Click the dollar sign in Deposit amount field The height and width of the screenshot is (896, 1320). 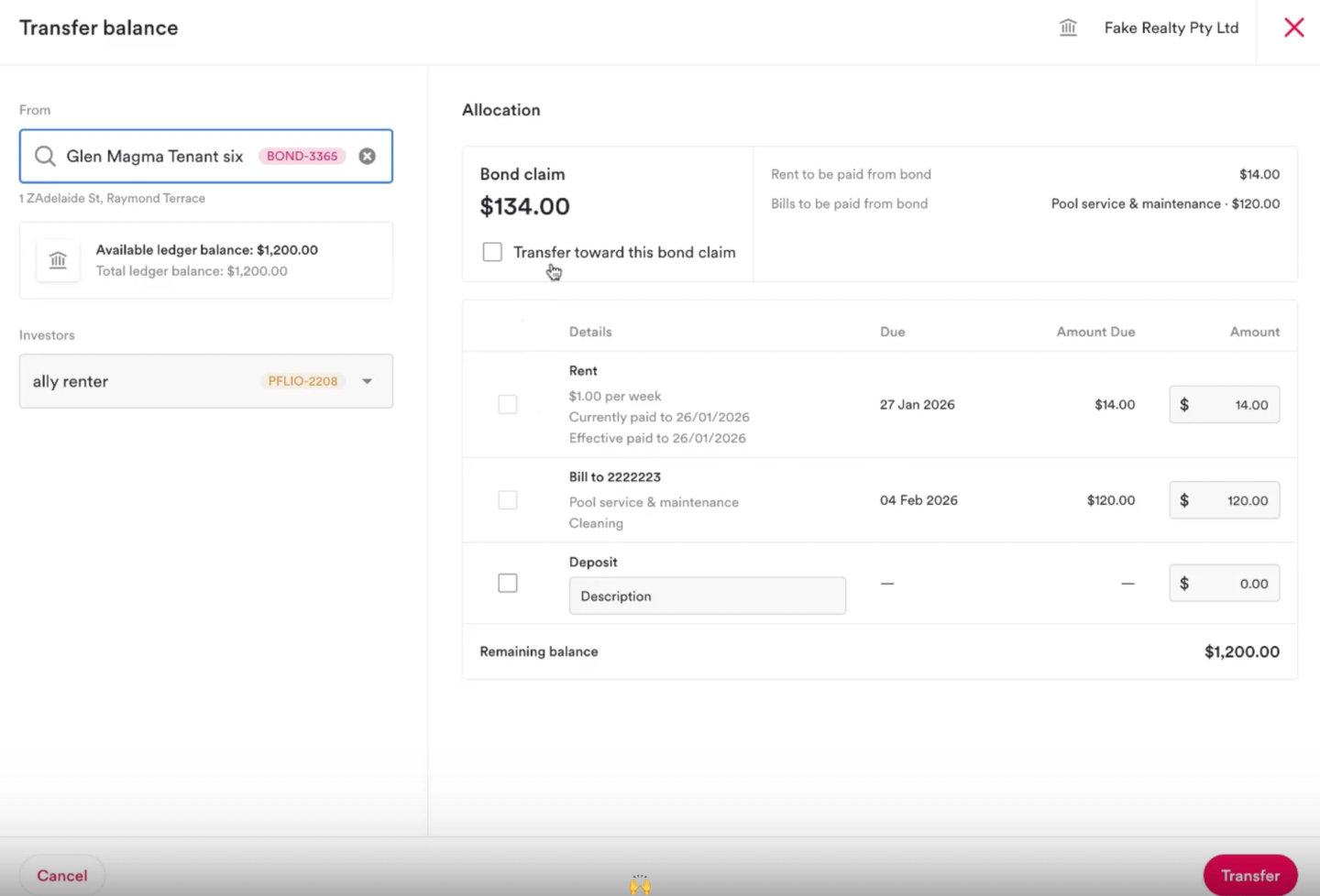[x=1184, y=584]
